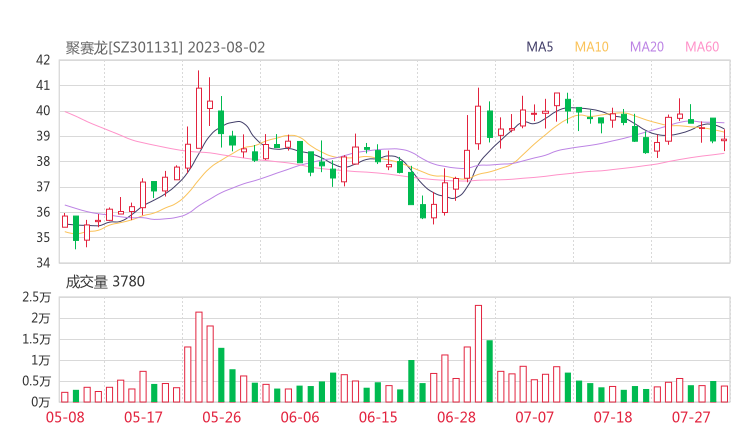Click the 42 price axis label

(x=43, y=60)
